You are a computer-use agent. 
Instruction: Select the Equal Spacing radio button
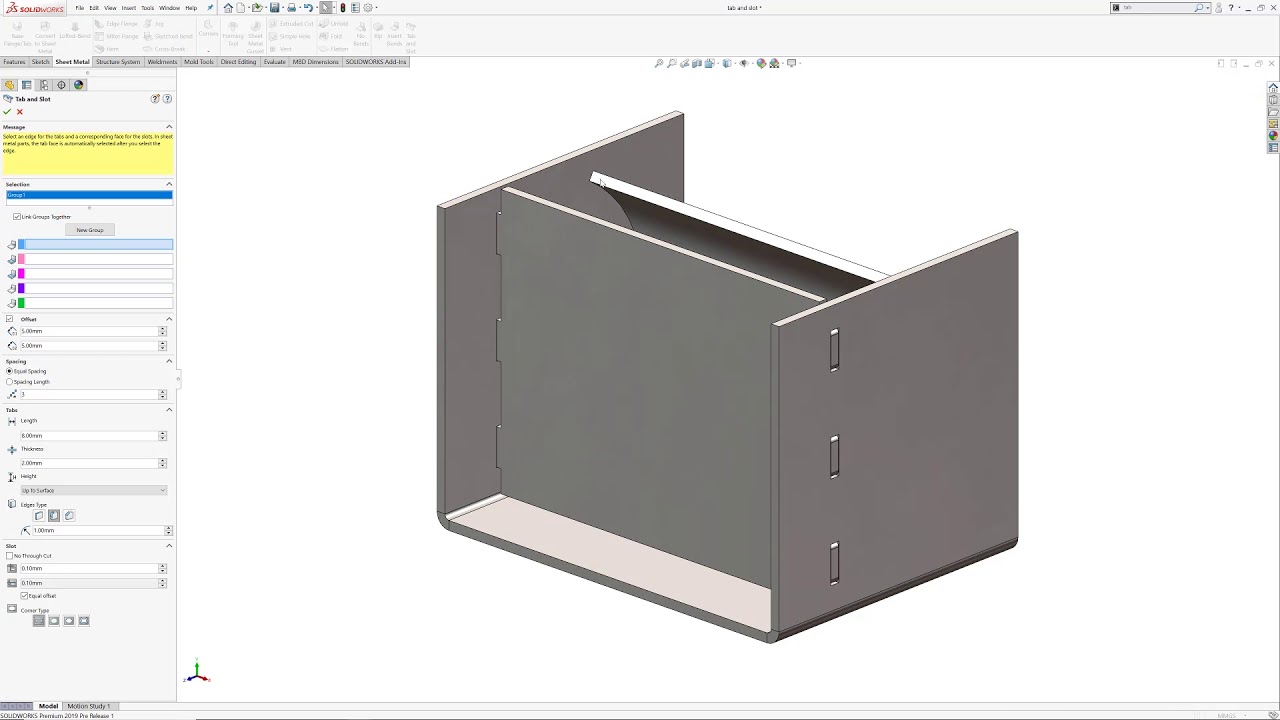10,371
